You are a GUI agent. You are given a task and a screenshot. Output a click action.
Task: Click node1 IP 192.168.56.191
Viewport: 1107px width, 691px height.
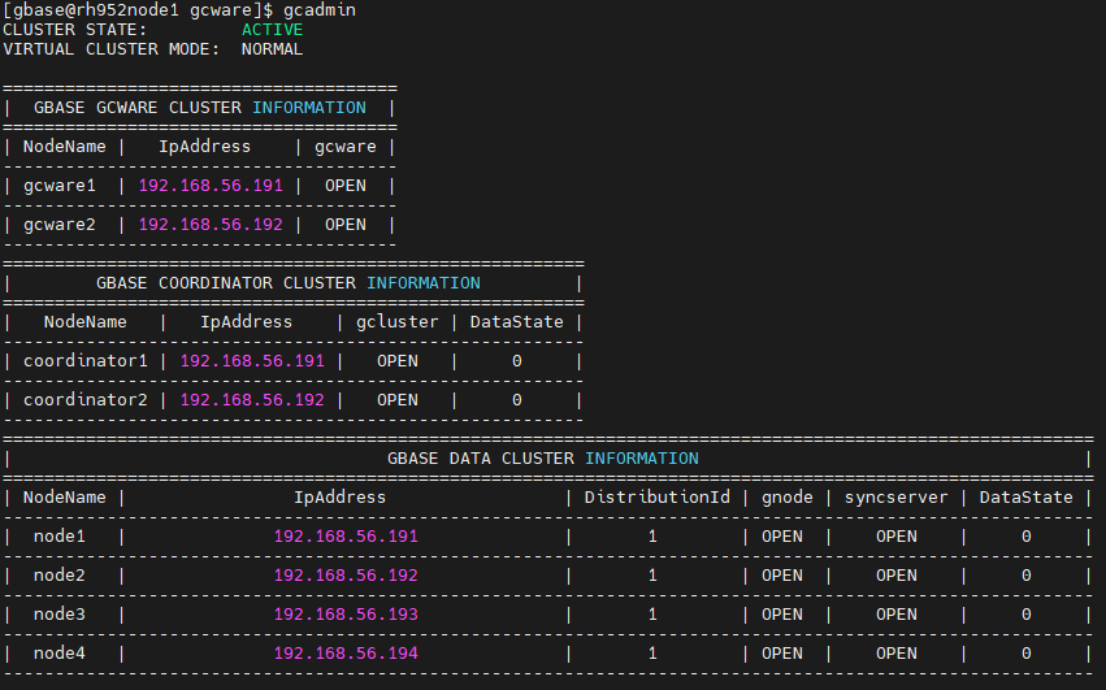345,536
